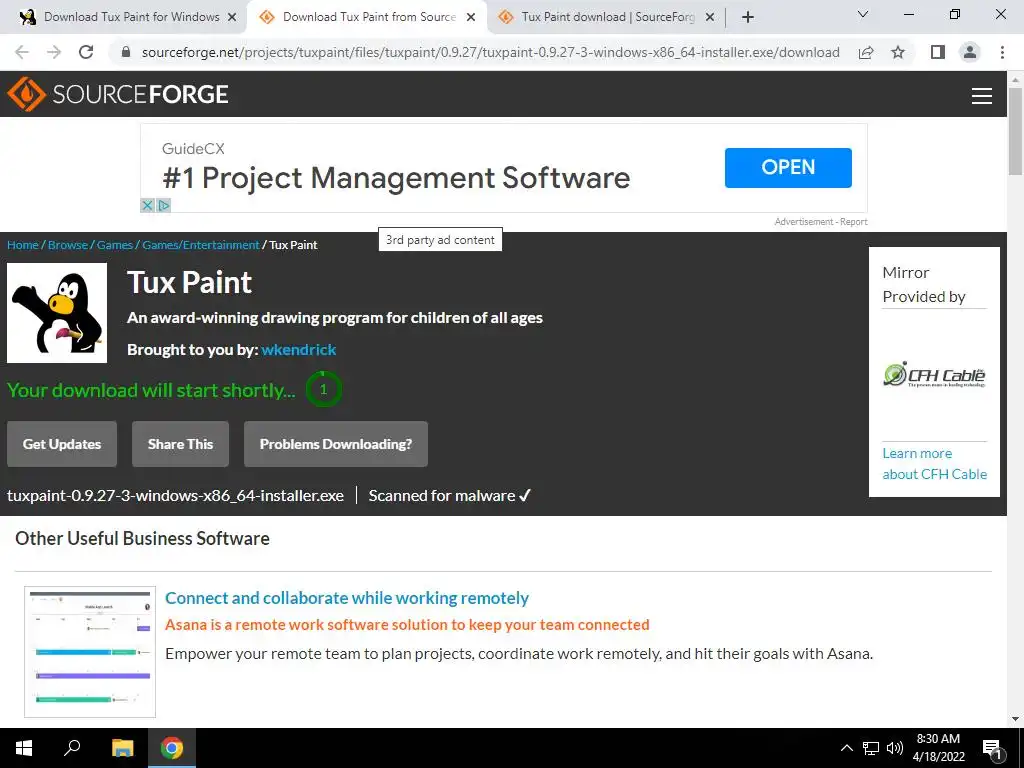
Task: Open Games/Entertainment breadcrumb link
Action: coord(201,245)
